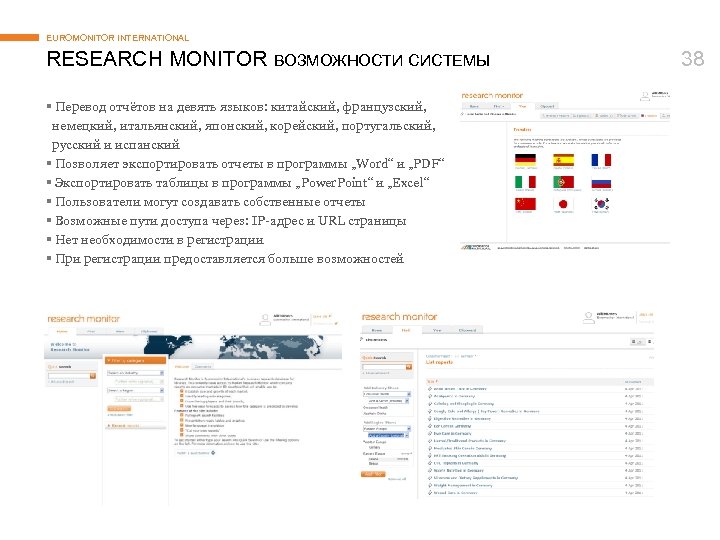Image resolution: width=720 pixels, height=540 pixels.
Task: Select the Chinese flag translation option
Action: [x=525, y=204]
